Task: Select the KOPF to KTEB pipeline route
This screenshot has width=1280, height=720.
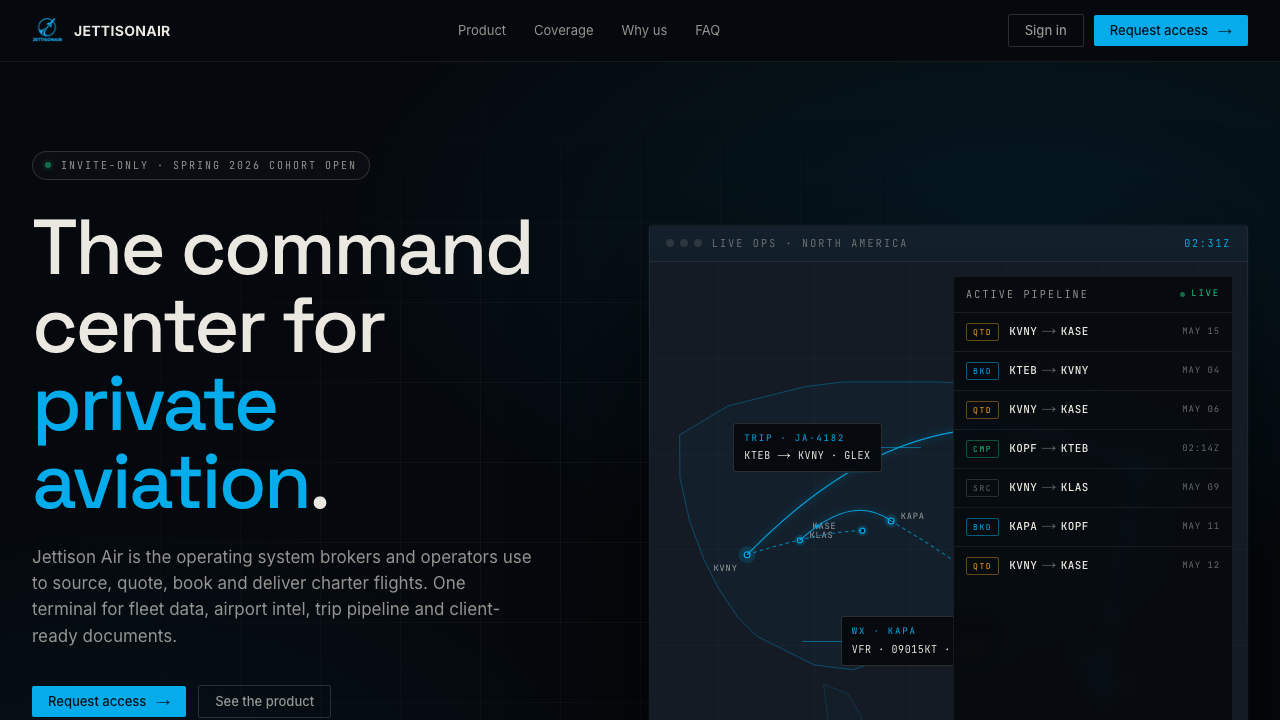Action: 1049,449
